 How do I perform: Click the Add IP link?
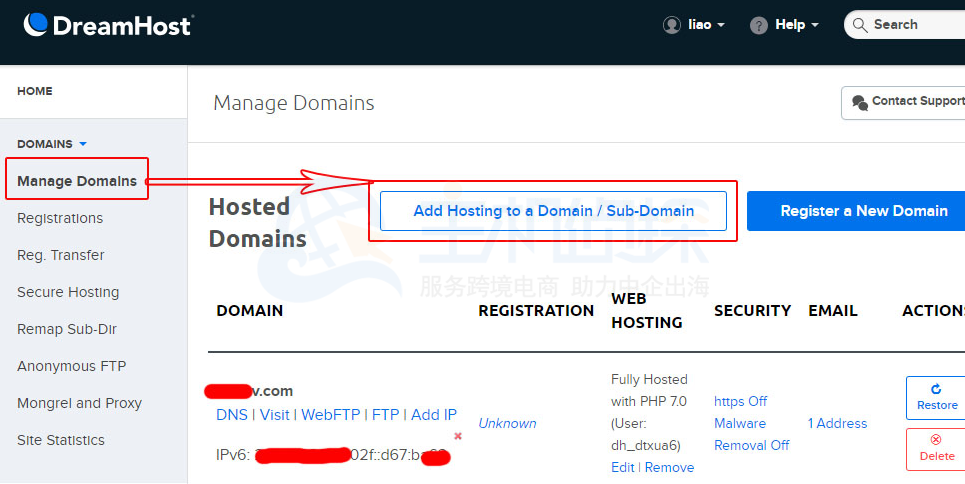pyautogui.click(x=434, y=415)
